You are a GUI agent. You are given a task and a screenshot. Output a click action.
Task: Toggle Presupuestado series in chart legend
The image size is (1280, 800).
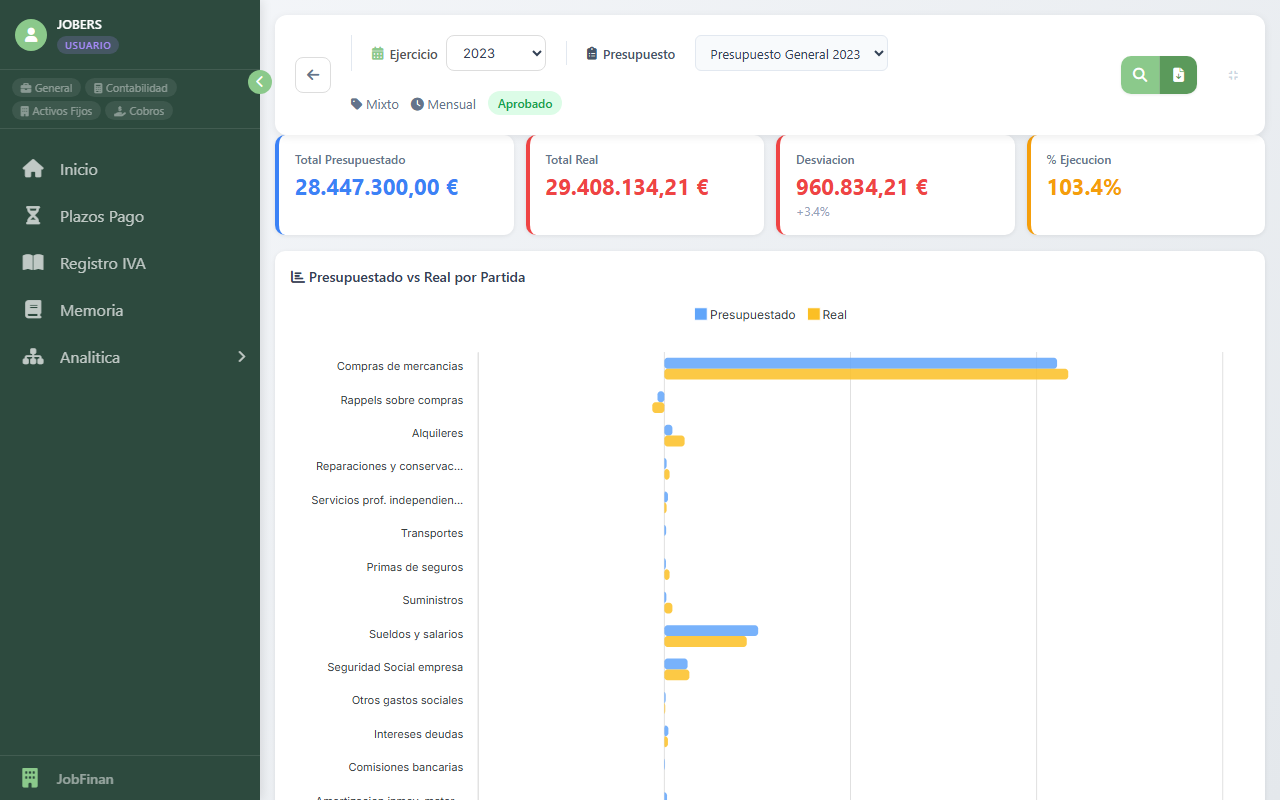click(x=745, y=315)
